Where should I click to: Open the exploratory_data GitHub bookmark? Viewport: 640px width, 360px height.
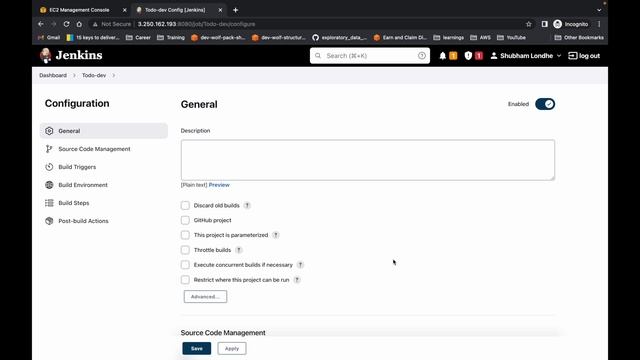pos(339,38)
